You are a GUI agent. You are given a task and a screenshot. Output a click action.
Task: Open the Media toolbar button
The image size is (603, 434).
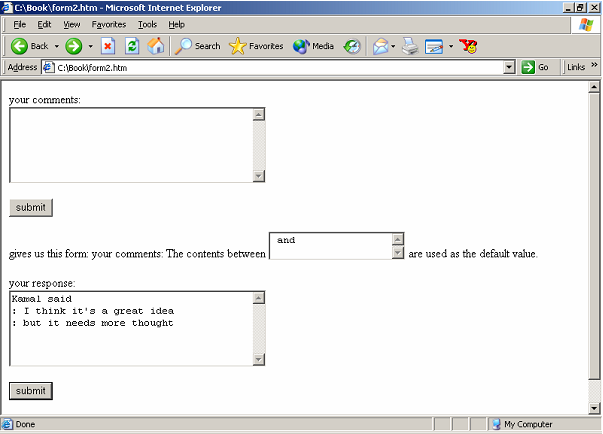click(x=313, y=46)
